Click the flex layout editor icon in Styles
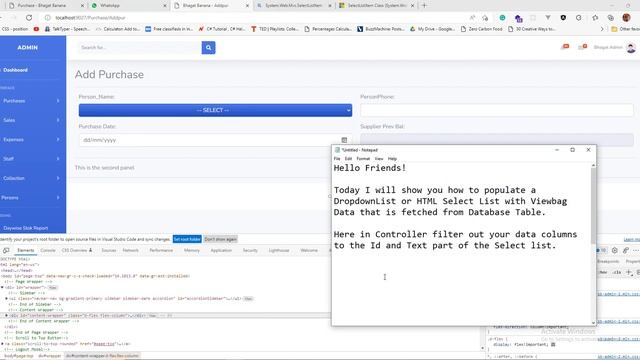The width and height of the screenshot is (640, 360). [553, 344]
